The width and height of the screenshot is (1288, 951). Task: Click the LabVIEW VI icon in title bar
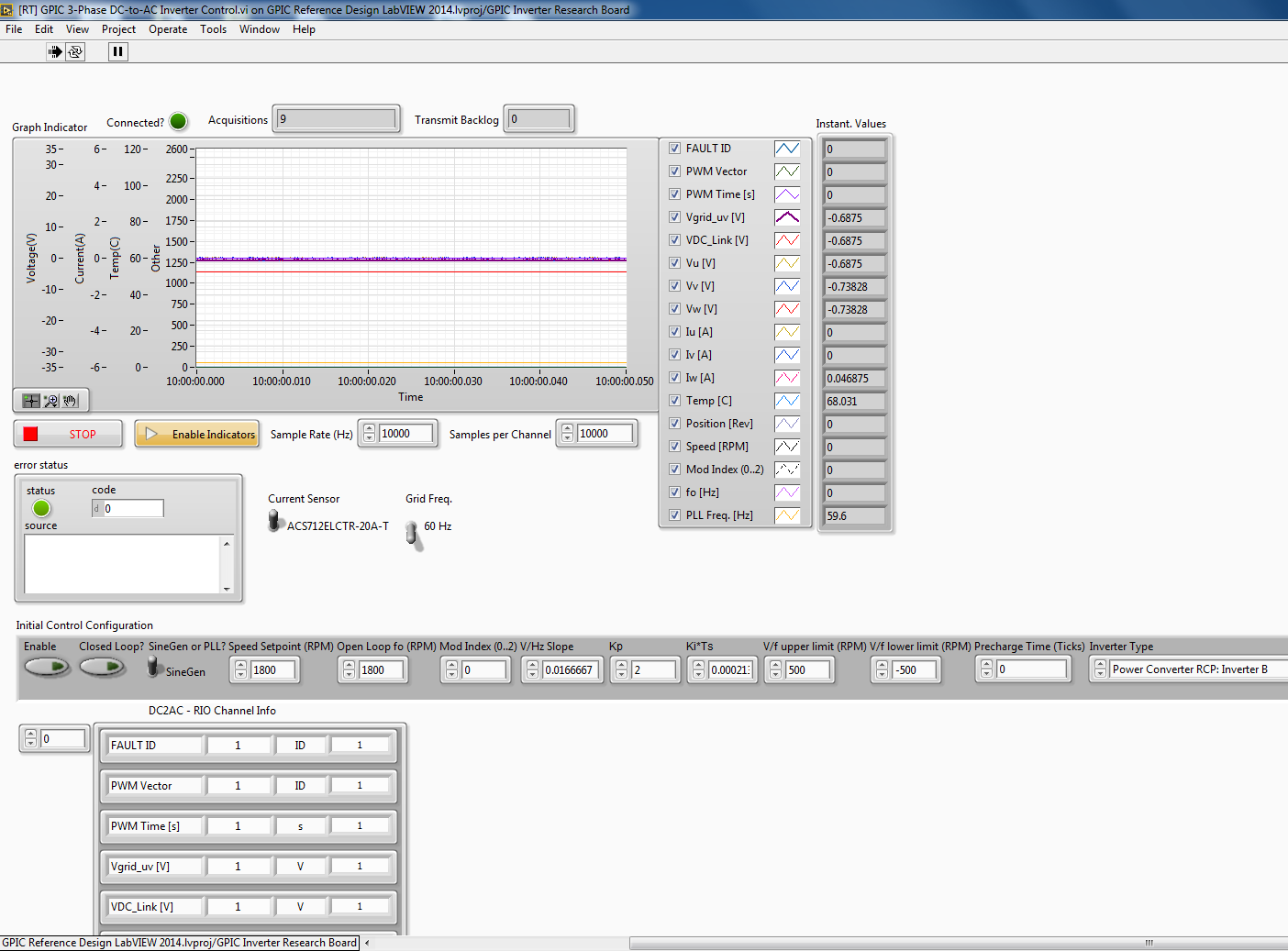[7, 10]
